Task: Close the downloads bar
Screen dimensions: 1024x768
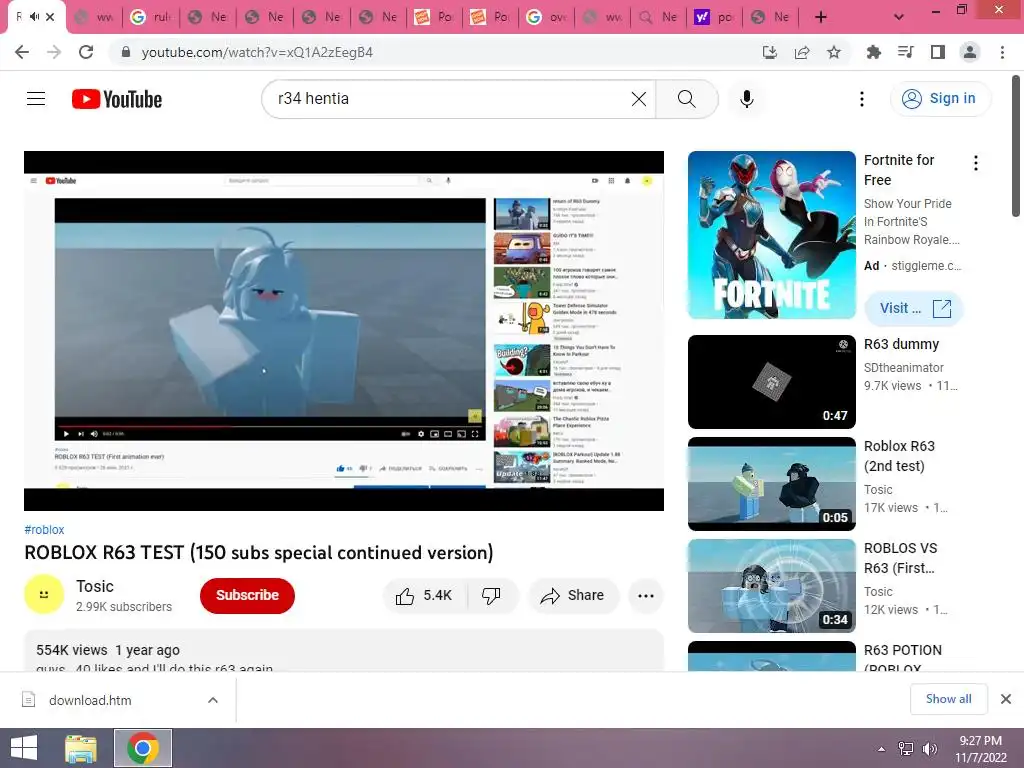Action: click(1006, 699)
